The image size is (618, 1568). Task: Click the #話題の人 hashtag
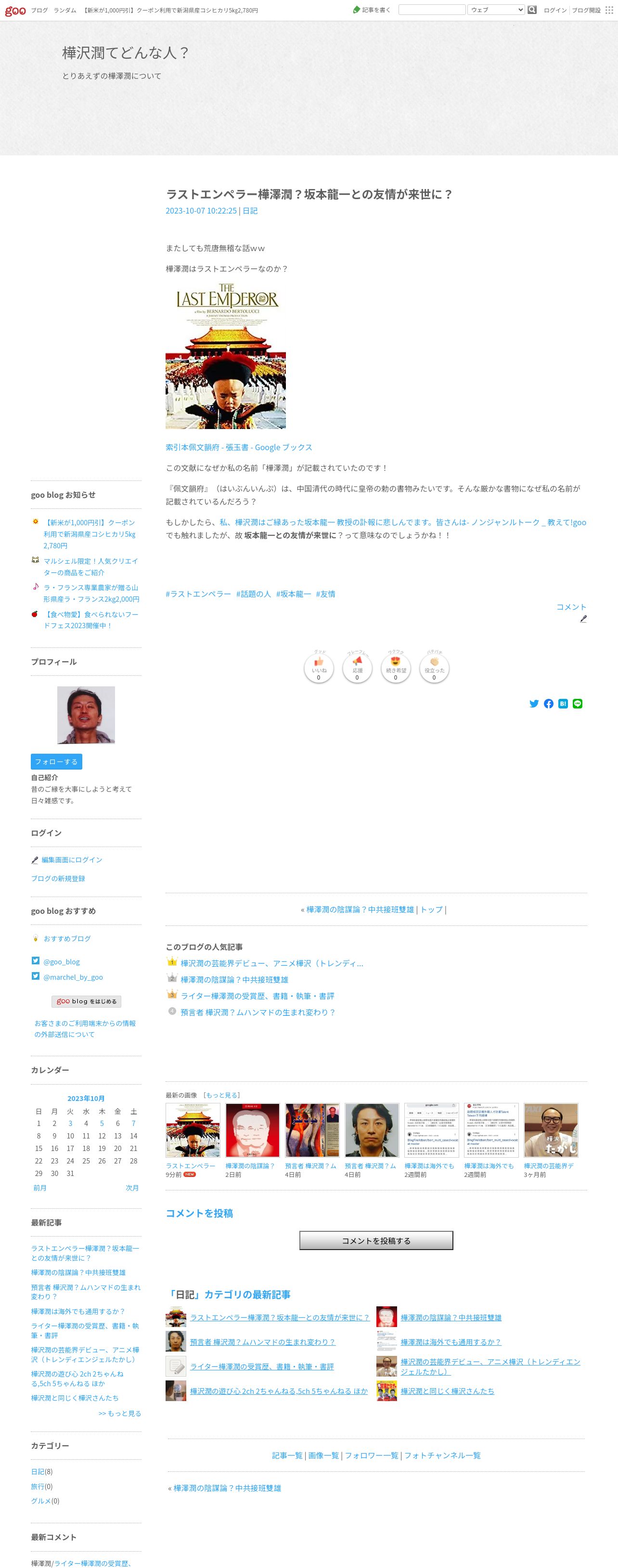(253, 594)
